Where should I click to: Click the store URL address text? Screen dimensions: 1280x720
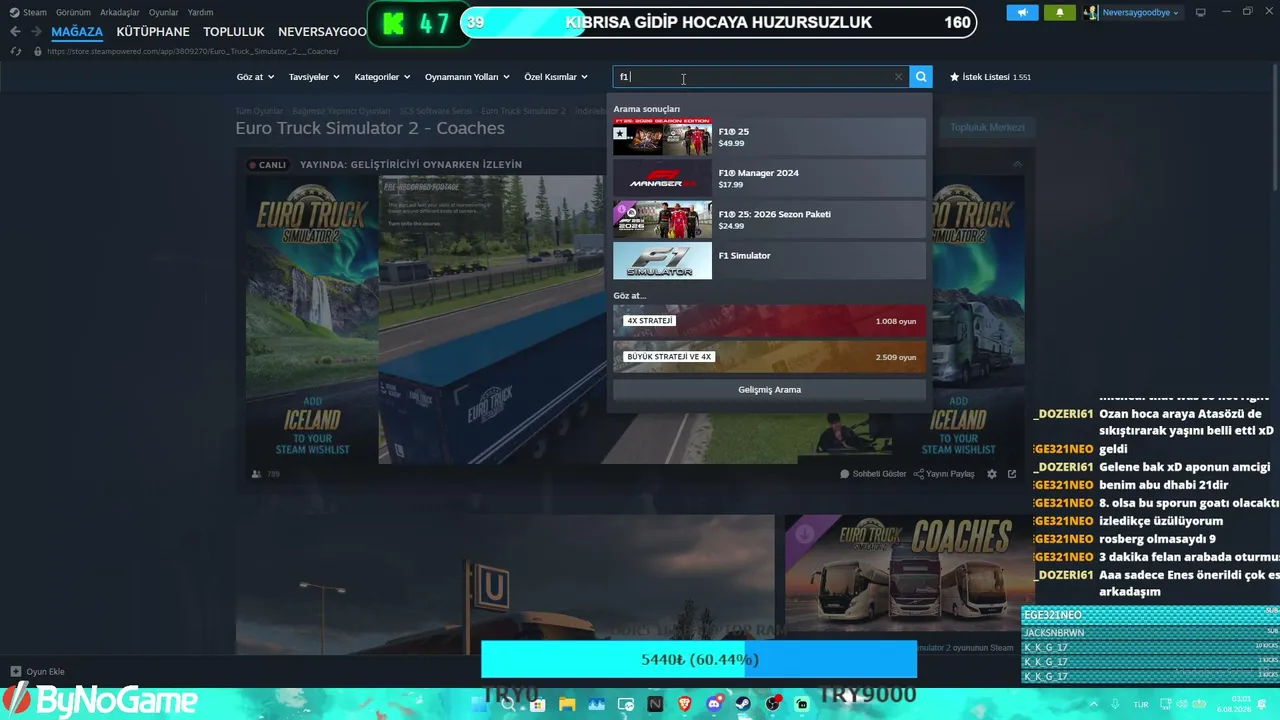click(192, 51)
